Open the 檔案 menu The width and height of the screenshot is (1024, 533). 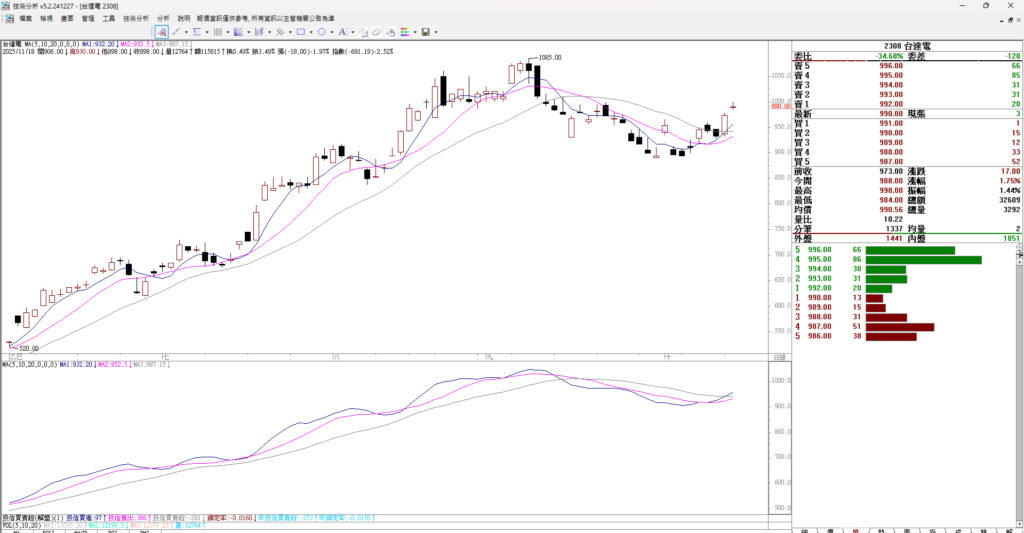coord(25,18)
